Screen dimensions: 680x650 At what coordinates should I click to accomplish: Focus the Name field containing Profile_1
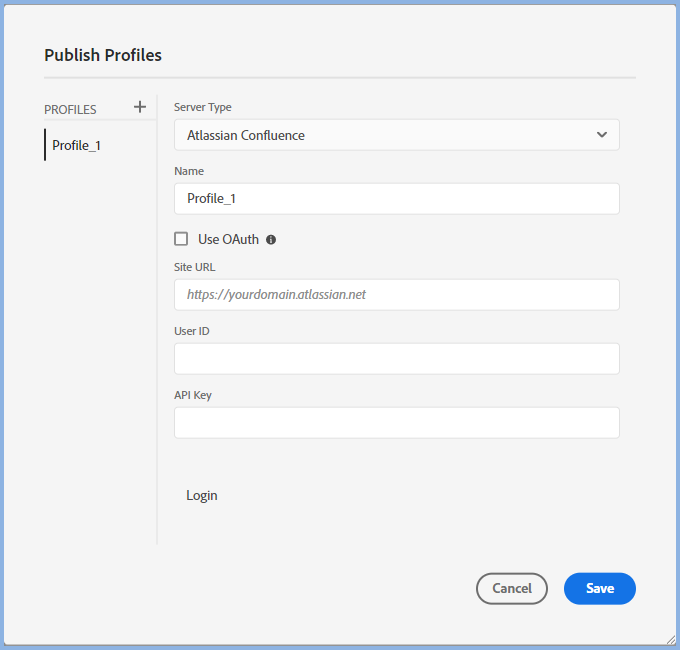coord(396,198)
